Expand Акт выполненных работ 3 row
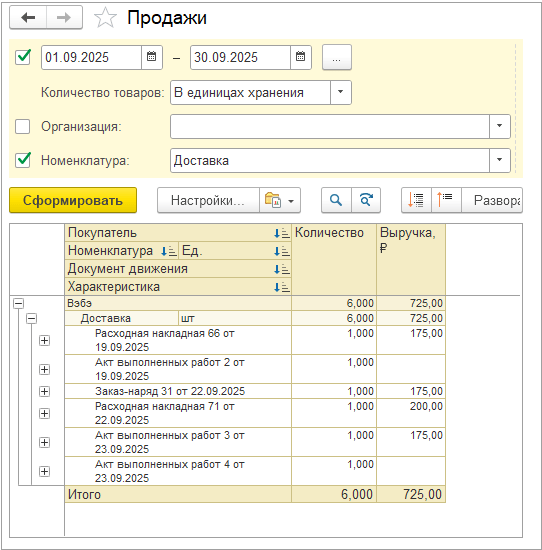Image resolution: width=542 pixels, height=550 pixels. pyautogui.click(x=44, y=442)
